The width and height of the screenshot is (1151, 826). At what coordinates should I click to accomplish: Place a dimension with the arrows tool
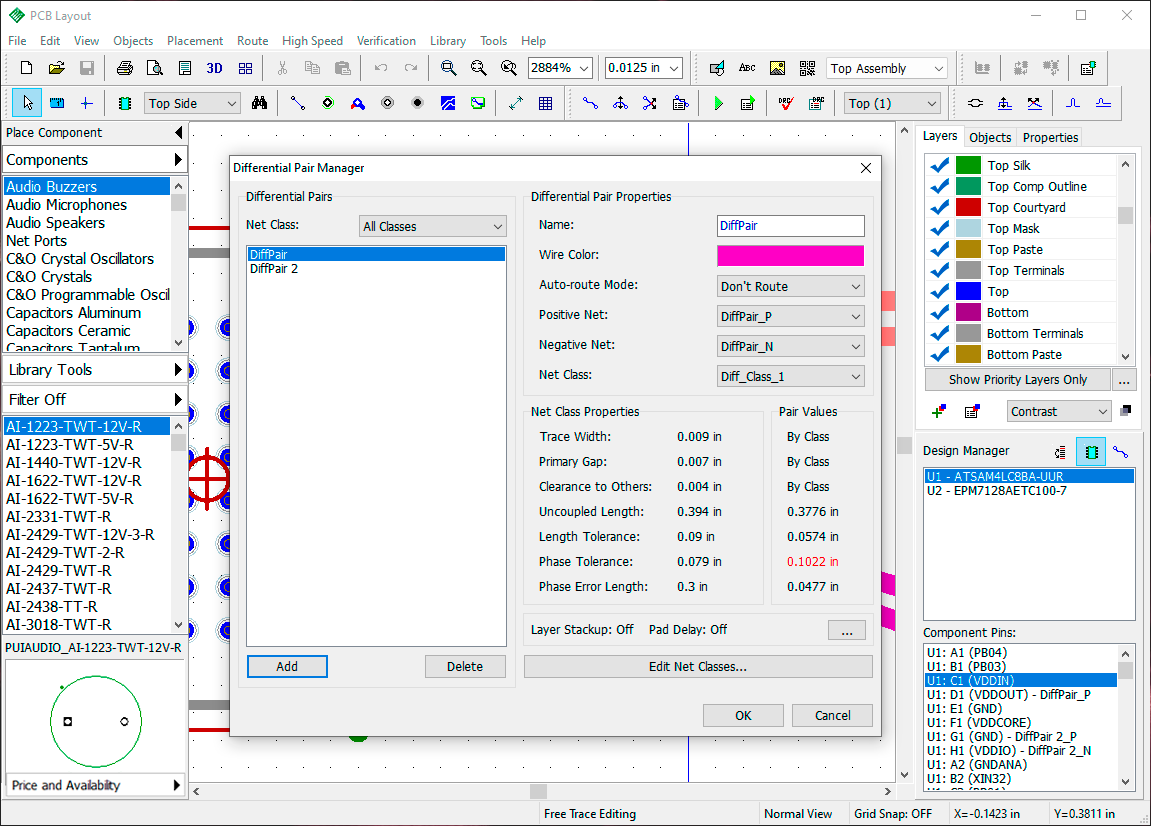pos(515,104)
